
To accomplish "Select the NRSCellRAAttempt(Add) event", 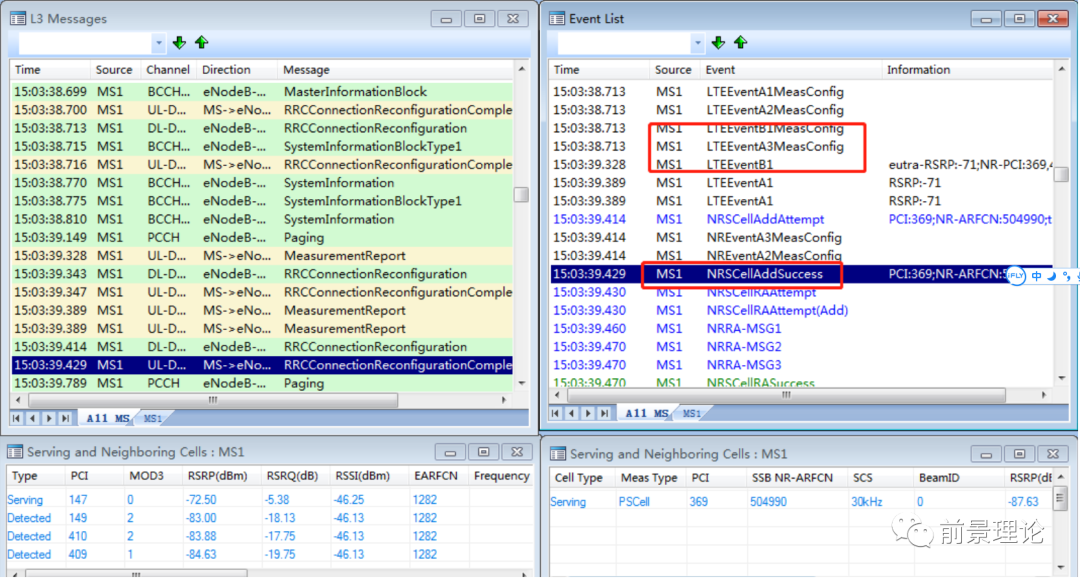I will (x=801, y=310).
